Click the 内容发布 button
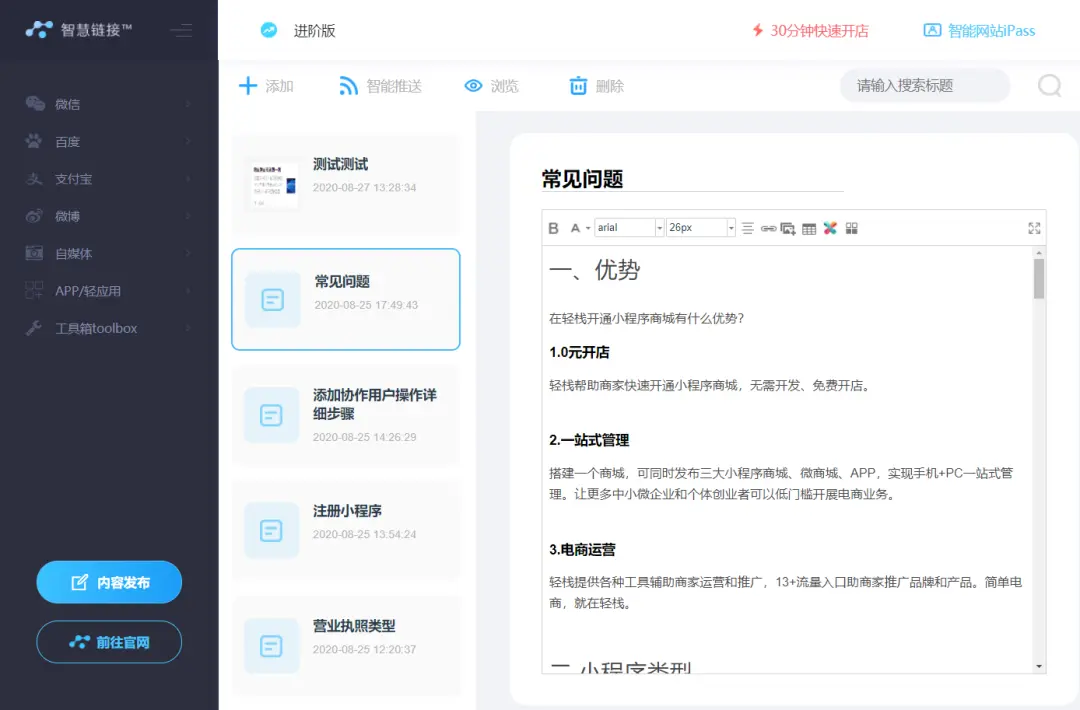 coord(109,582)
